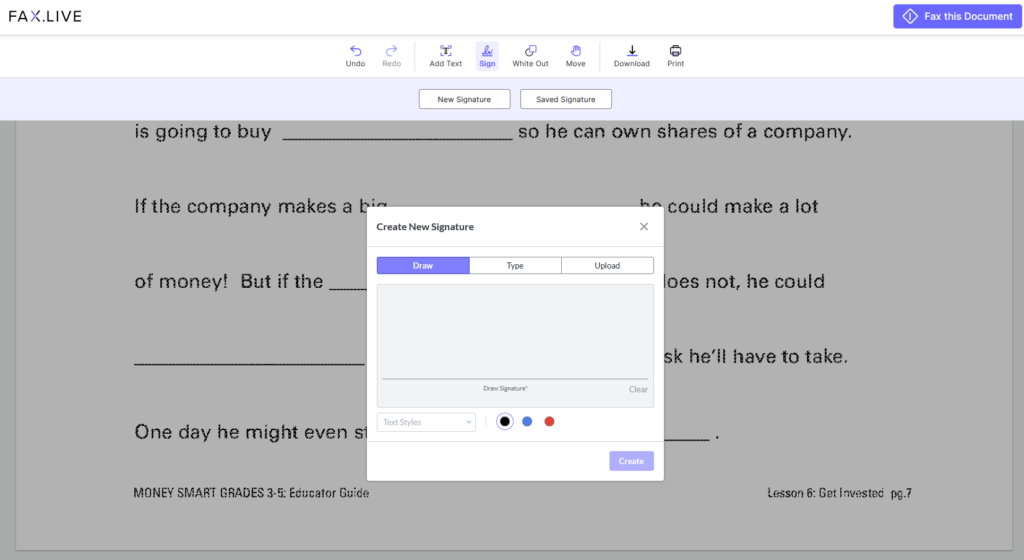The height and width of the screenshot is (560, 1024).
Task: Click the 'Draw Signature' label text
Action: point(505,388)
